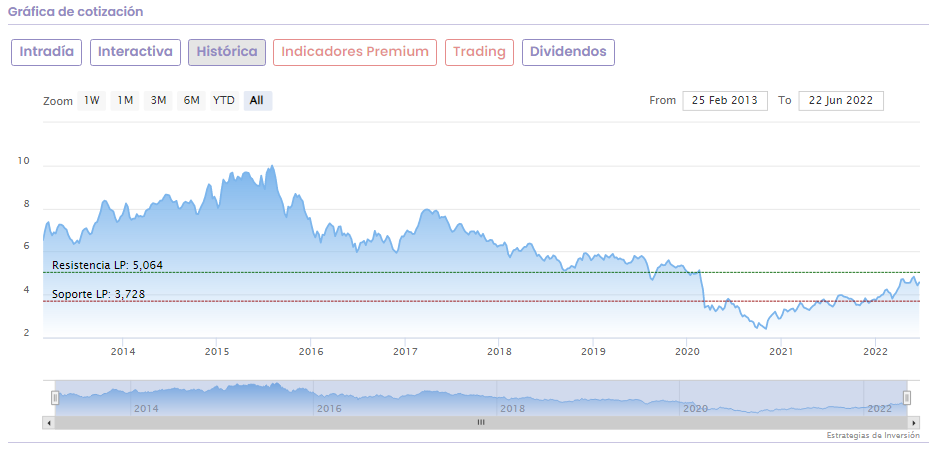This screenshot has height=452, width=939.
Task: Select the YTD zoom range
Action: click(224, 100)
